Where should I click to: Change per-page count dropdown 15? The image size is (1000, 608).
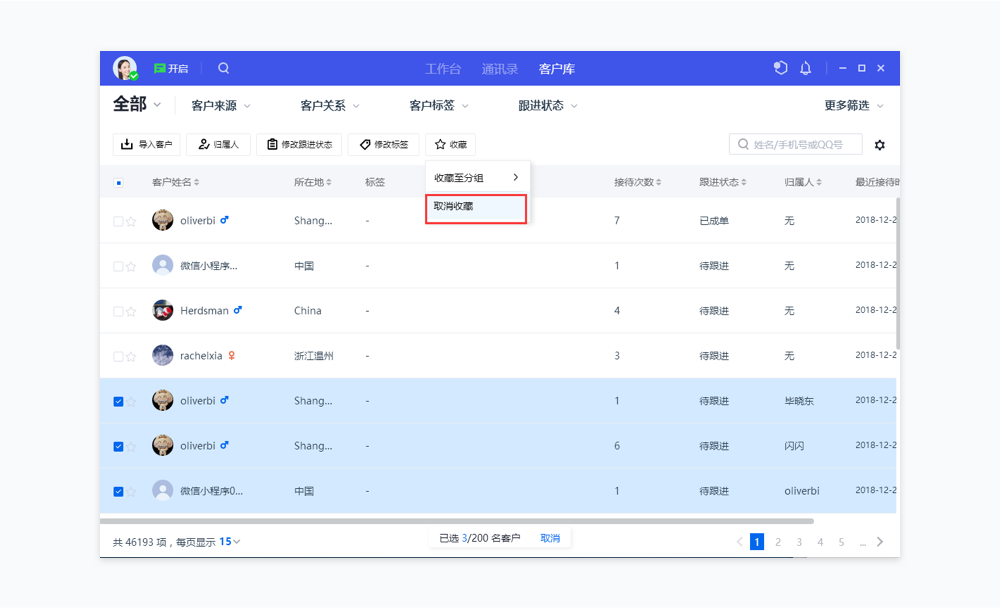point(230,542)
